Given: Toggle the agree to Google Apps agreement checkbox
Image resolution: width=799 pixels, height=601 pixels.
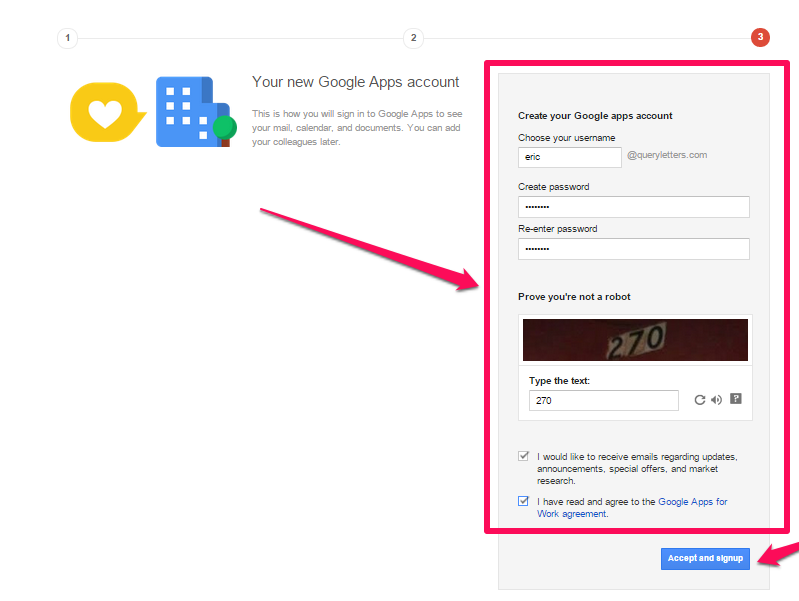Looking at the screenshot, I should point(523,501).
